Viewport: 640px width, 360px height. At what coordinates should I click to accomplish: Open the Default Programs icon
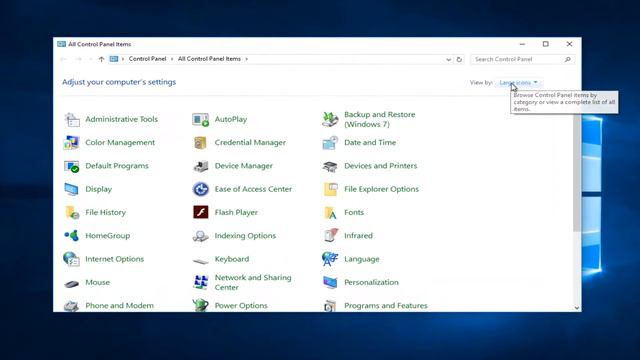click(x=71, y=166)
